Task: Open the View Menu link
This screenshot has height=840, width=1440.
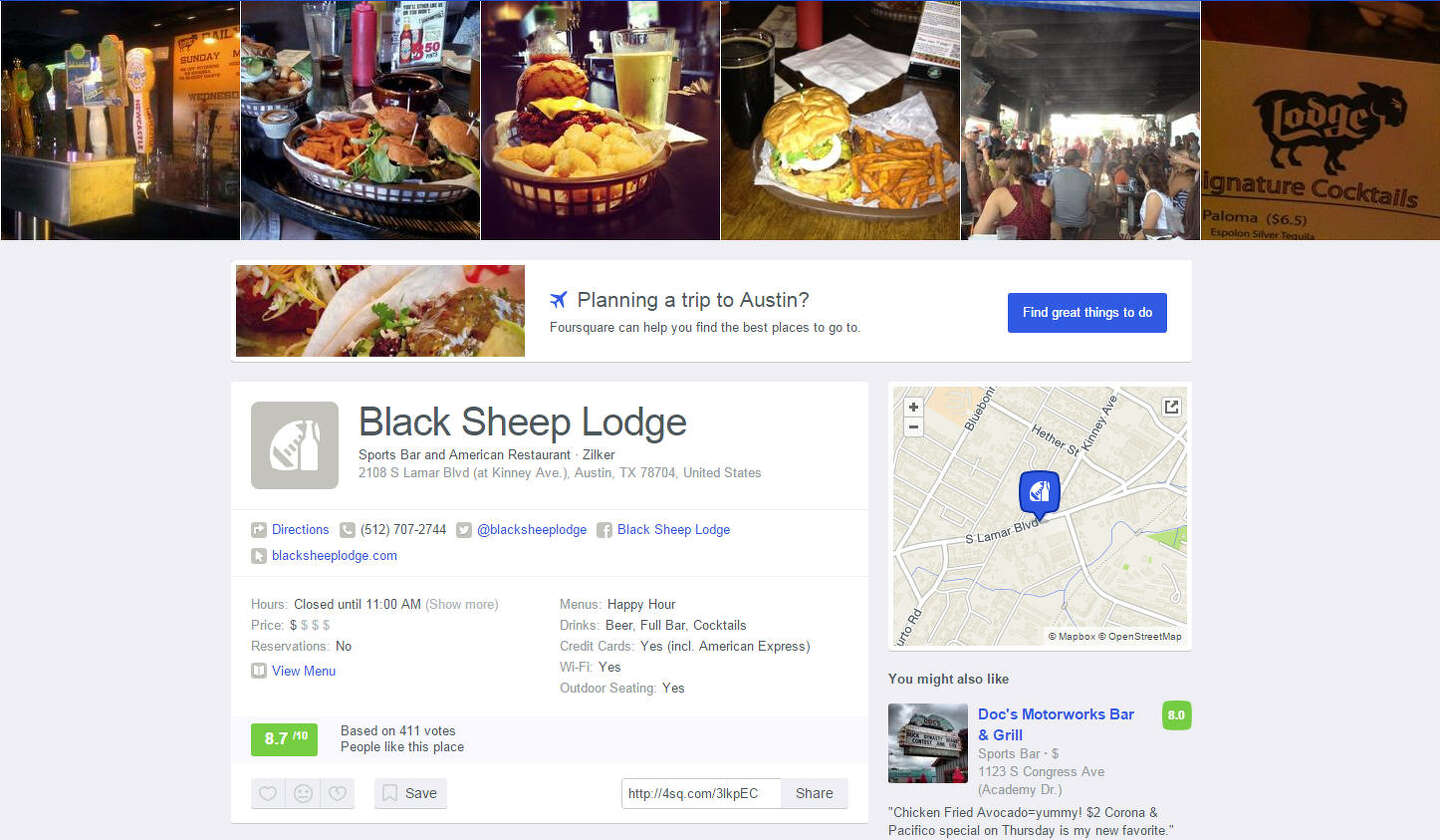Action: (x=304, y=671)
